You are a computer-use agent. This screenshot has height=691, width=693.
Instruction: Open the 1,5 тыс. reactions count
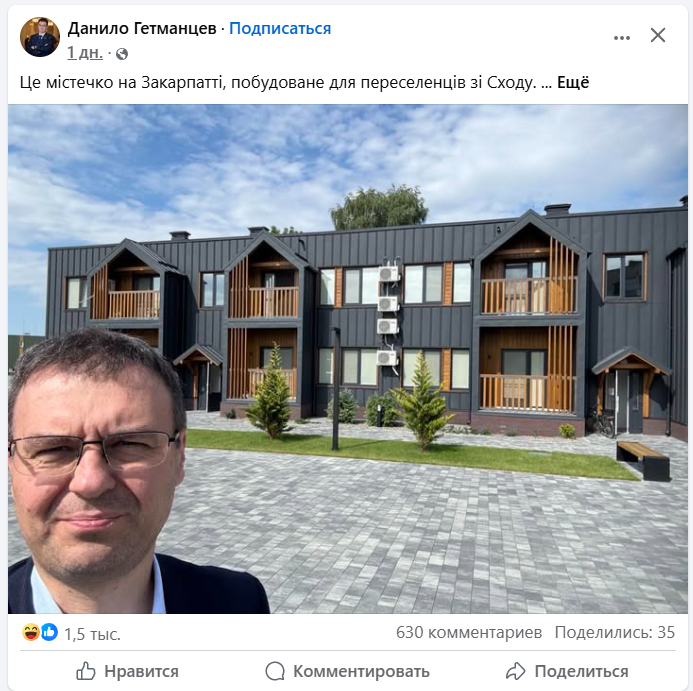point(92,634)
